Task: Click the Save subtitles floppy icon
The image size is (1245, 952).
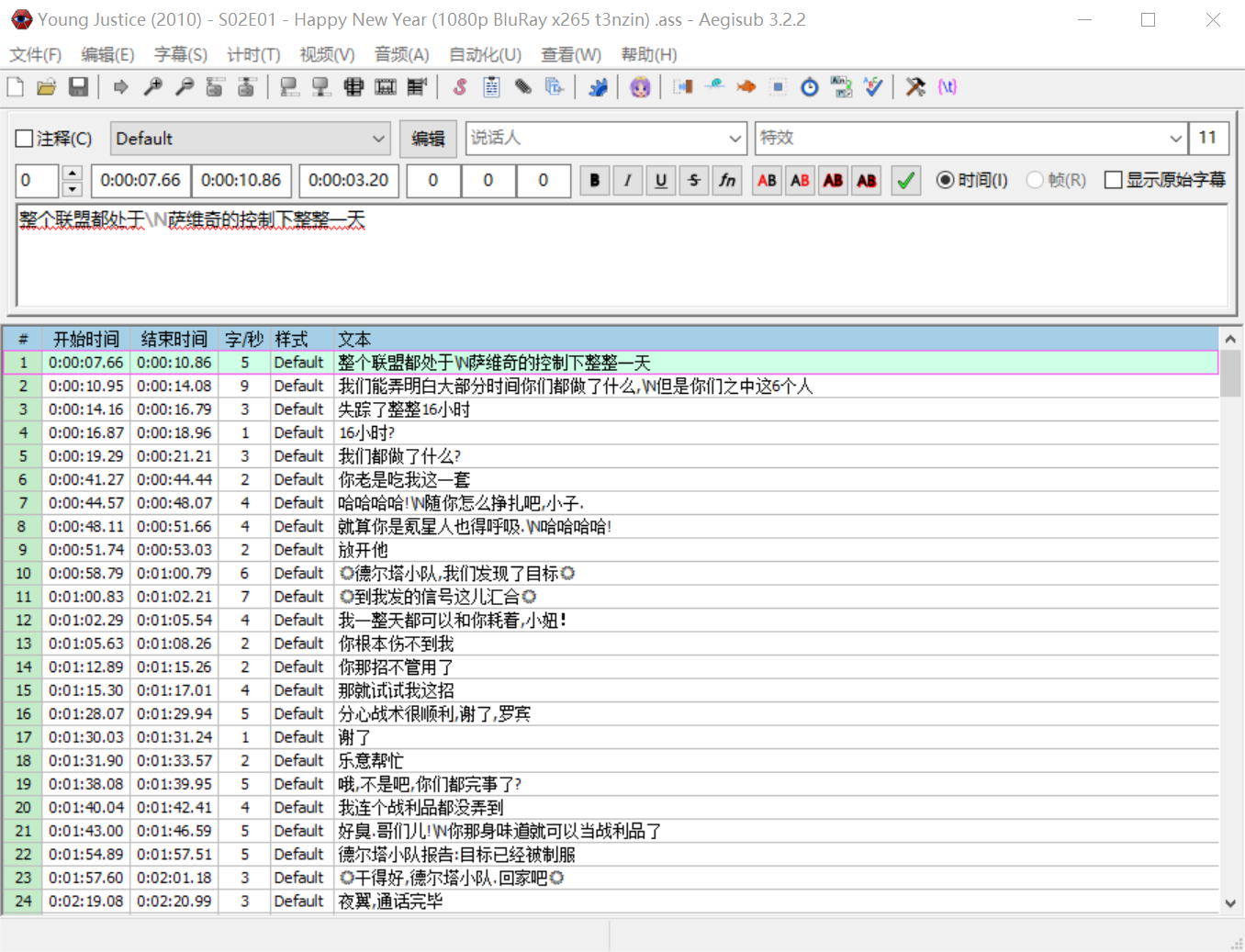Action: (x=78, y=87)
